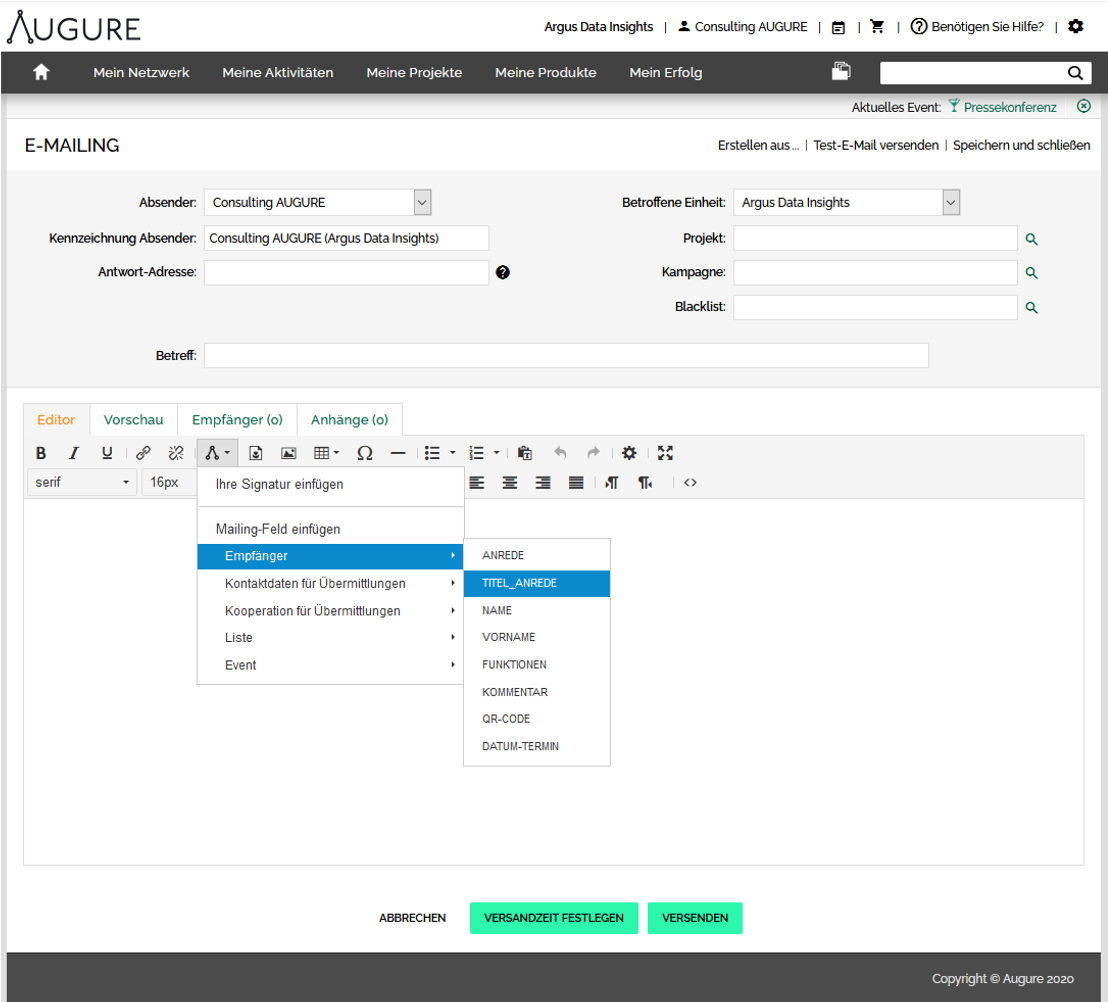Create a bulleted list
1108x1002 pixels.
tap(432, 453)
